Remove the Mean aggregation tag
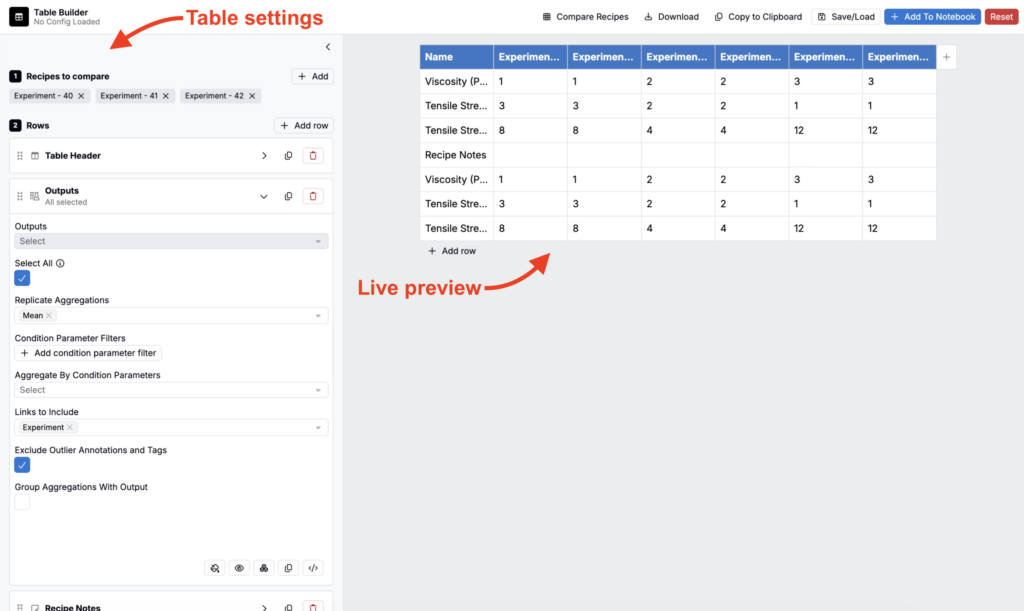 pos(49,315)
